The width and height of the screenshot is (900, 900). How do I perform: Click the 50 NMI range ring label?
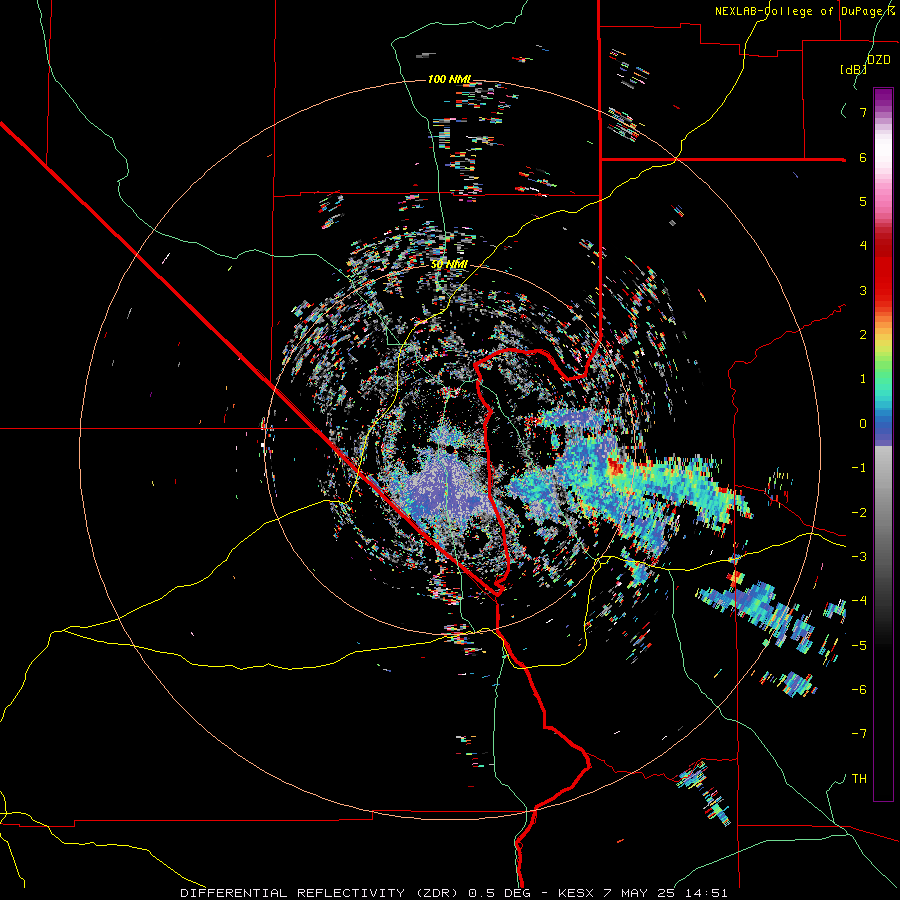[x=449, y=265]
